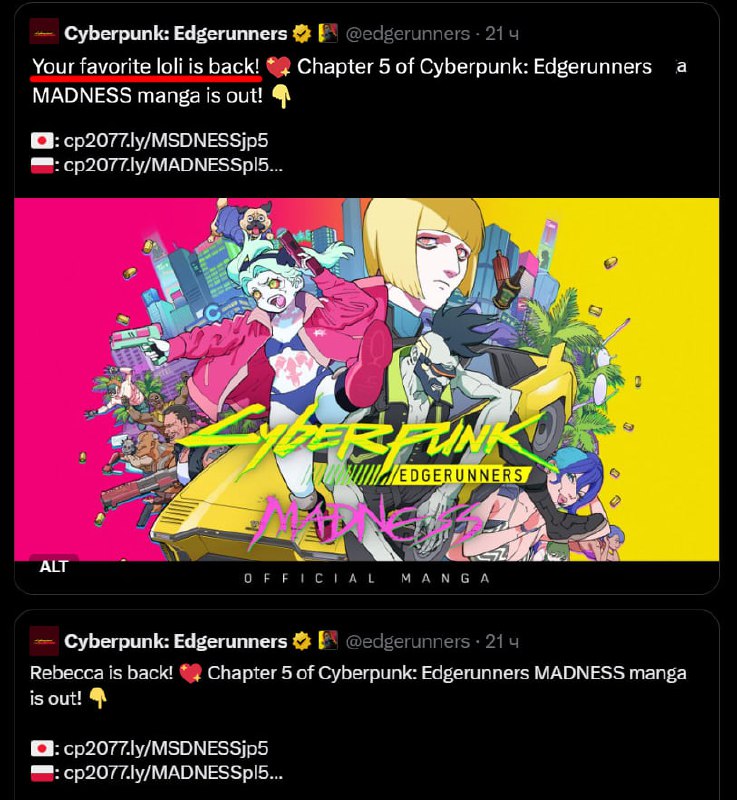
Task: Open Cyberpunk: Edgerunners avatar in second tweet
Action: tap(44, 641)
